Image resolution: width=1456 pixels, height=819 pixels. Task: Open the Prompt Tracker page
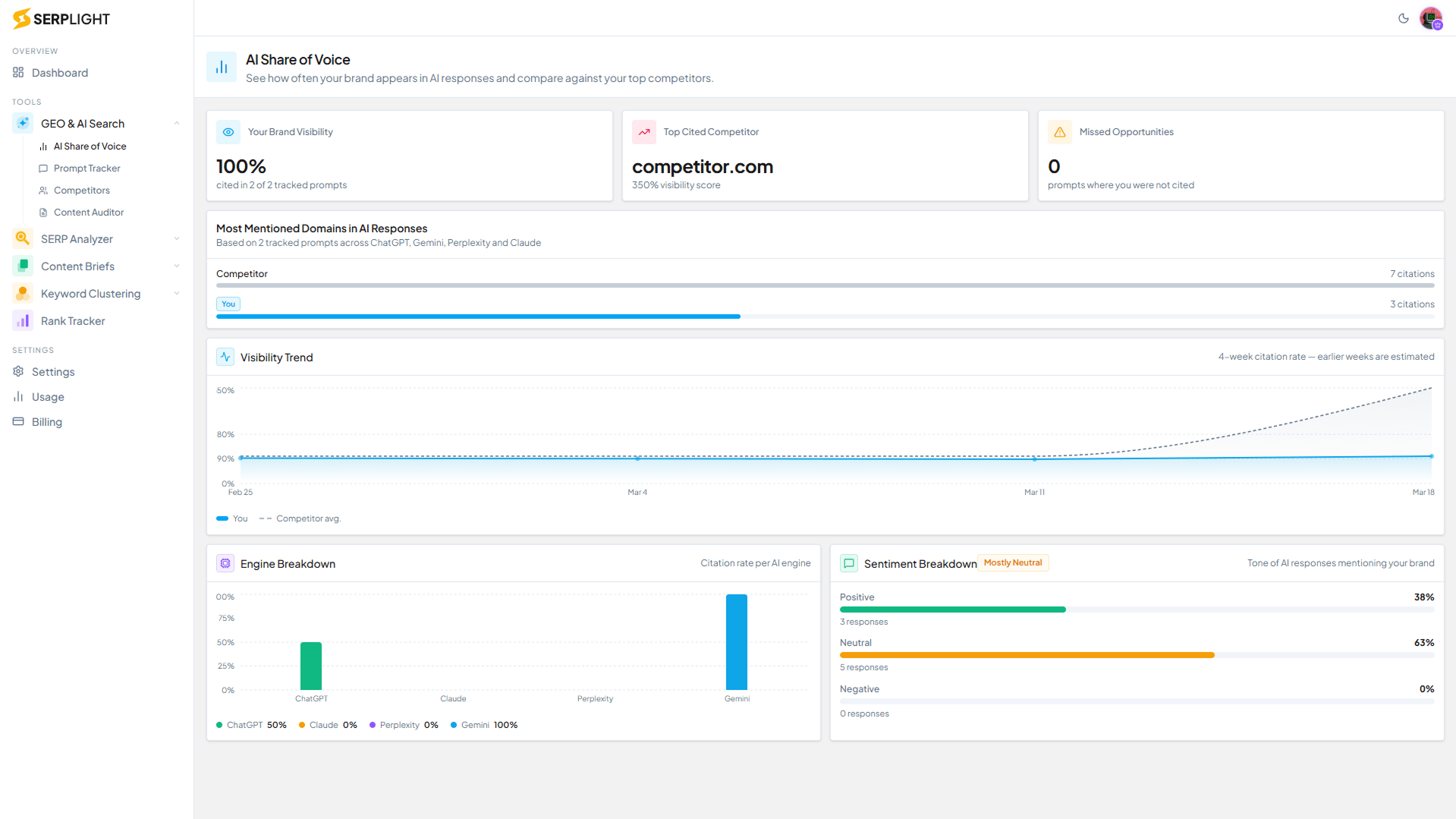pyautogui.click(x=86, y=169)
